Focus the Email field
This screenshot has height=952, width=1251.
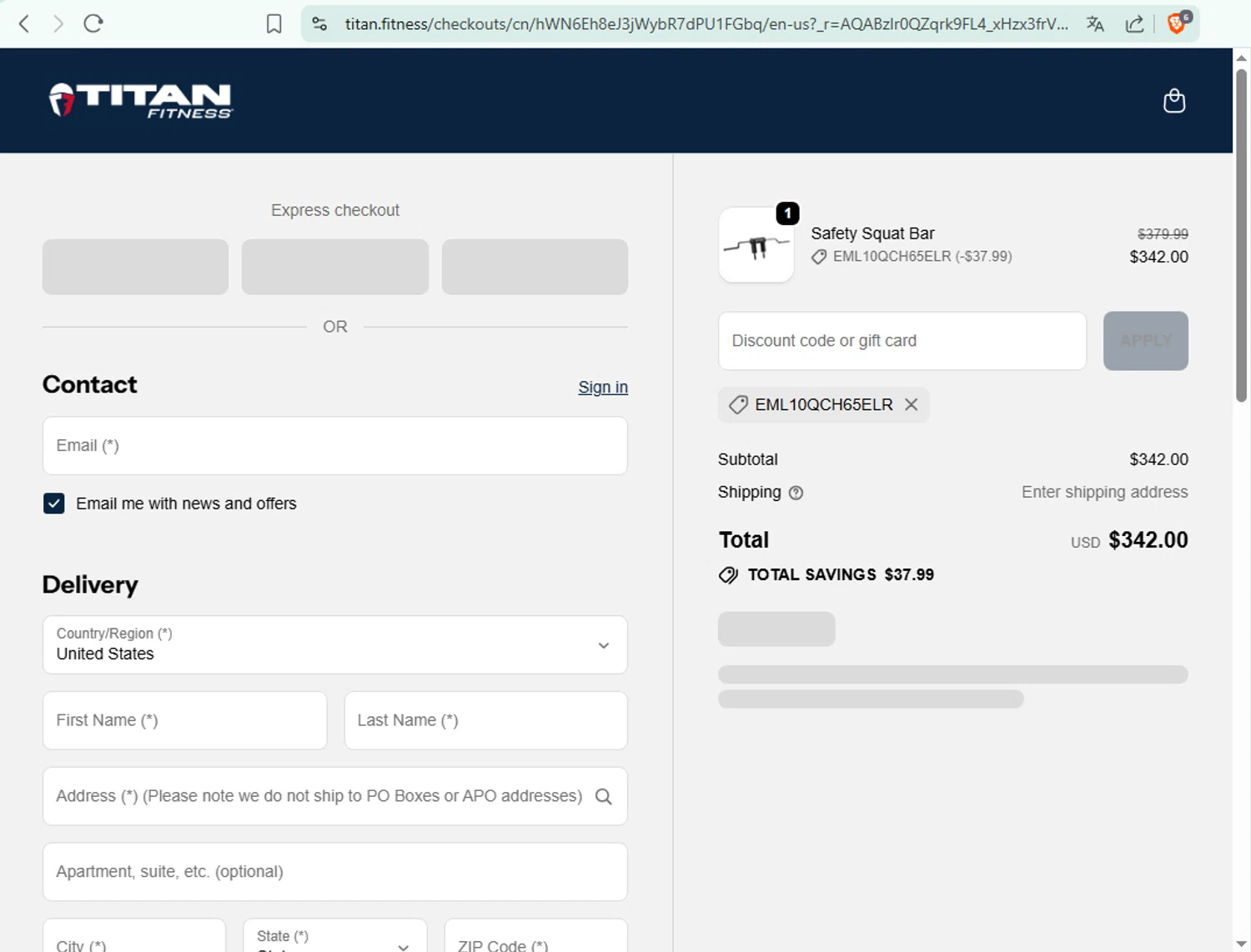[335, 446]
